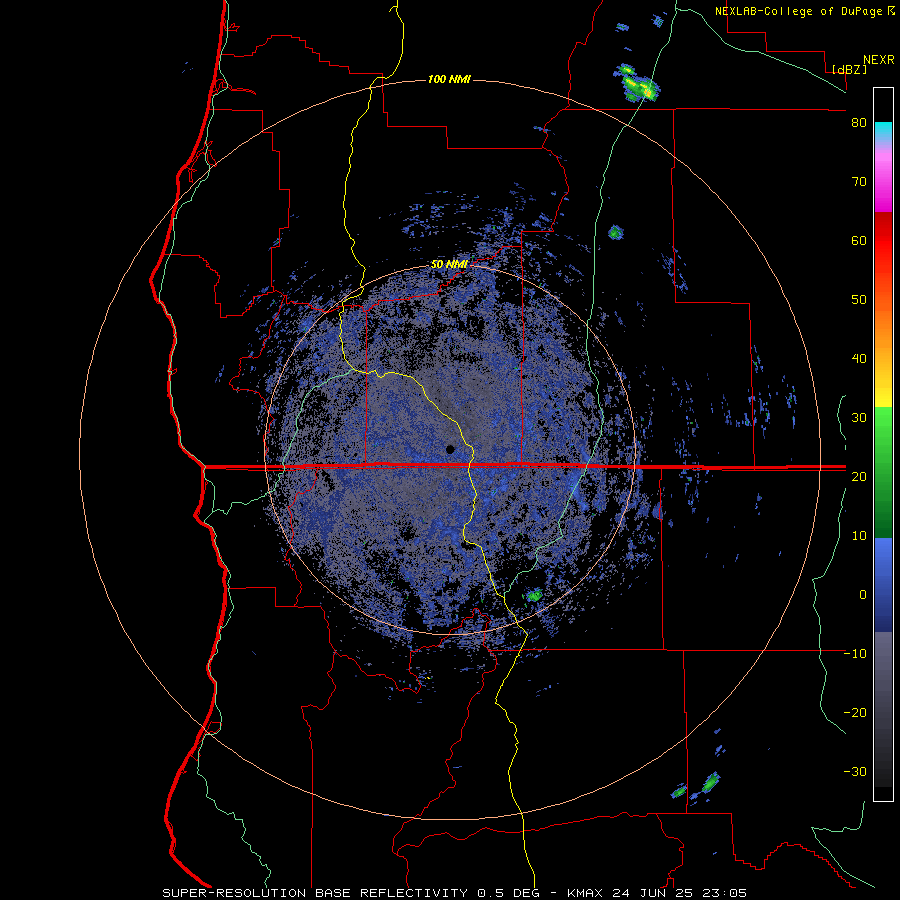This screenshot has width=900, height=900.
Task: Click the 100 NMI range ring label
Action: pyautogui.click(x=449, y=79)
